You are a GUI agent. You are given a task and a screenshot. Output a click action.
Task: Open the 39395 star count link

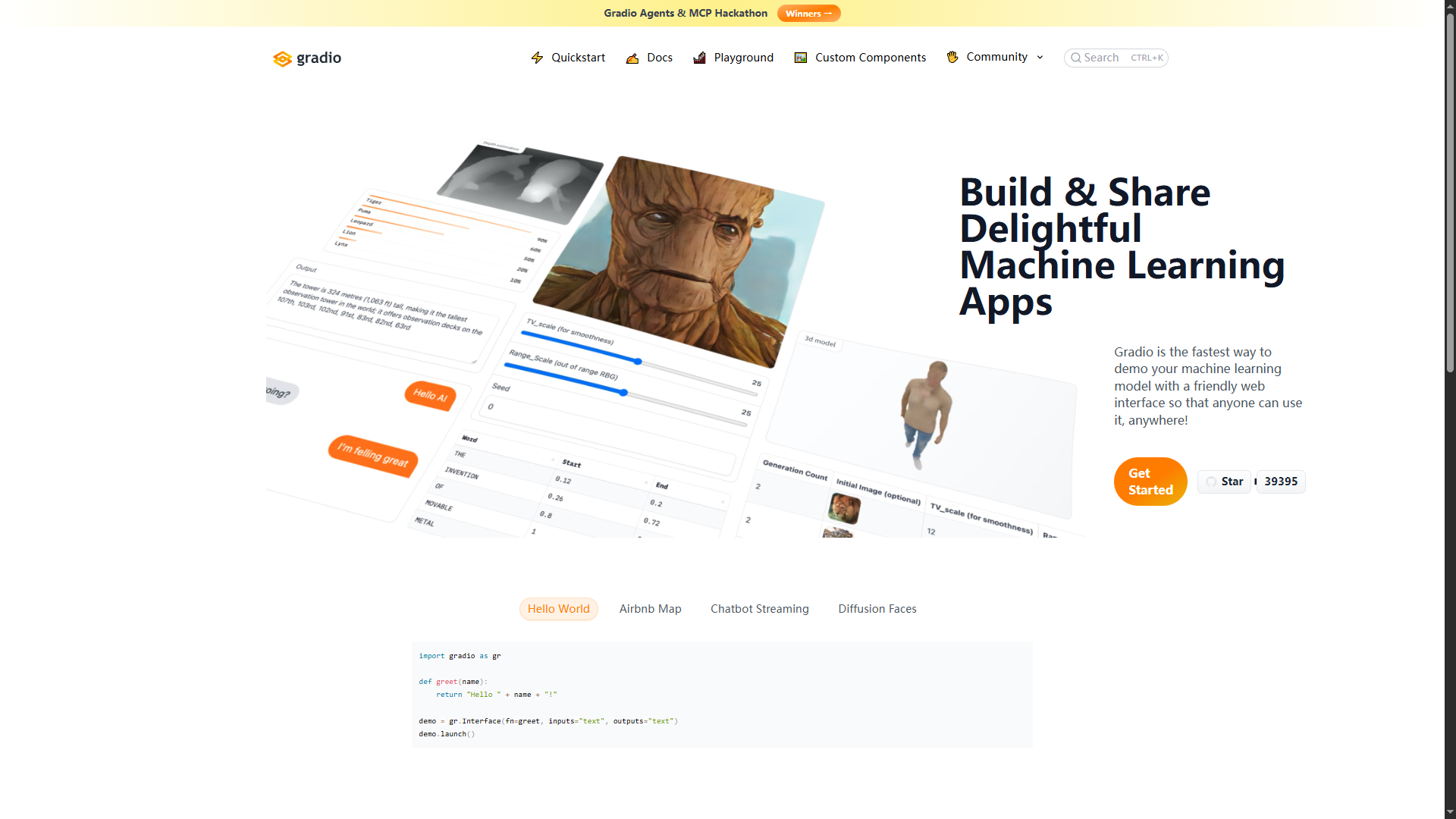1280,482
